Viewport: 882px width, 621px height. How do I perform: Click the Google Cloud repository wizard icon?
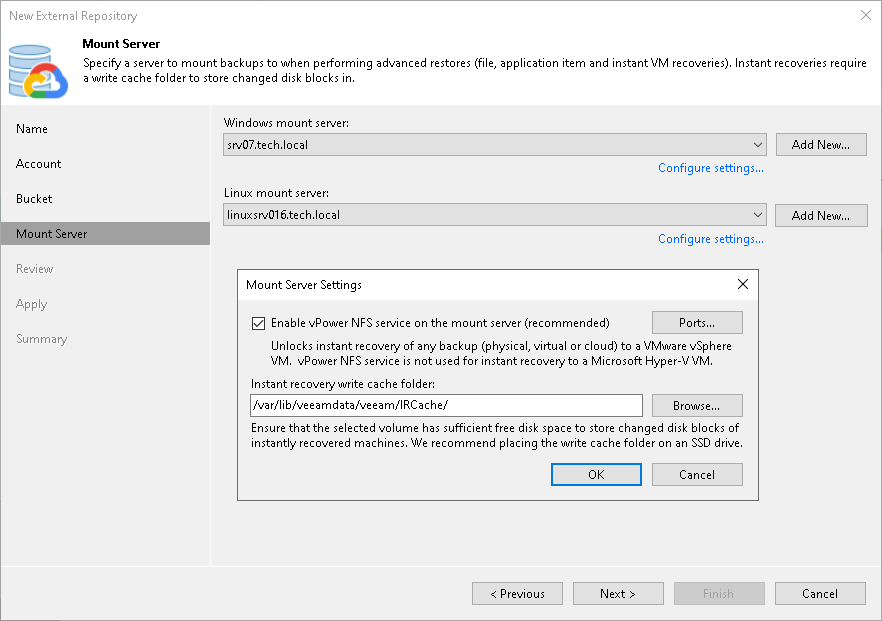pyautogui.click(x=38, y=71)
